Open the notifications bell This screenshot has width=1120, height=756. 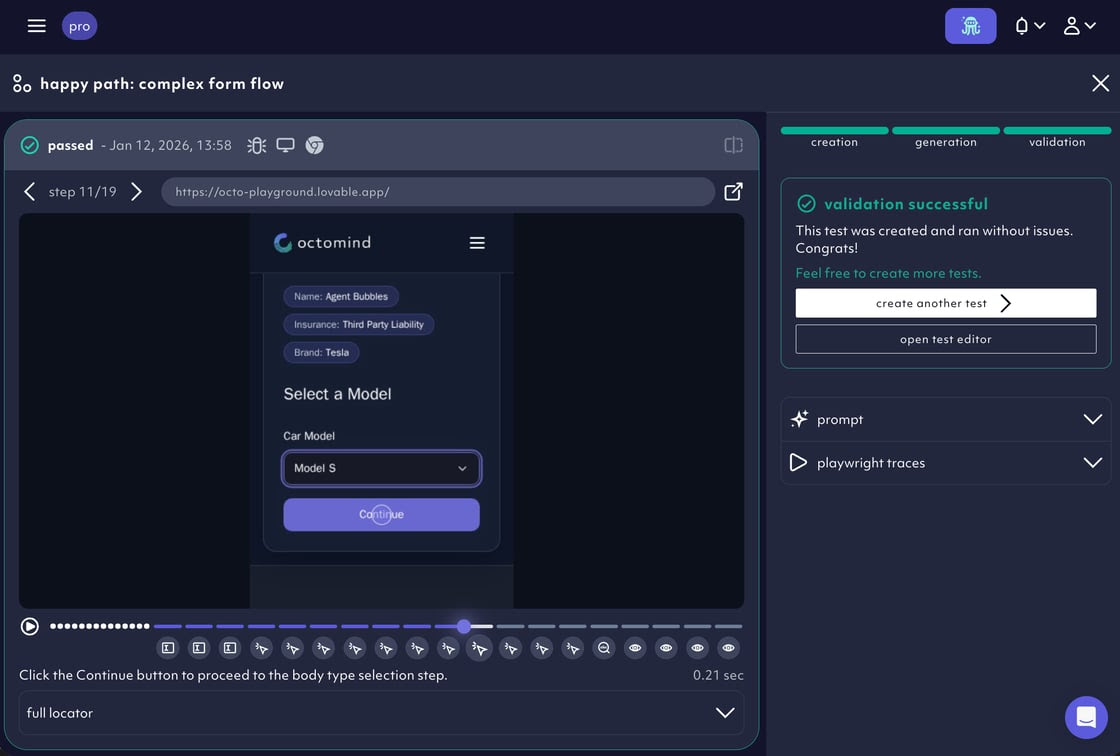point(1021,26)
